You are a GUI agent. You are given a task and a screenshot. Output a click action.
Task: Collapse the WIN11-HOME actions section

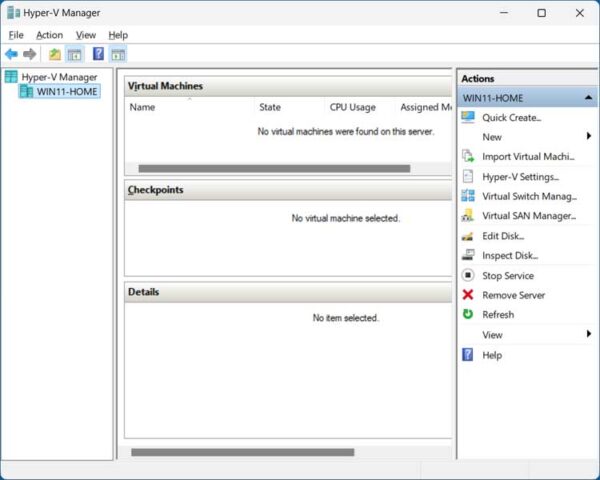(587, 98)
